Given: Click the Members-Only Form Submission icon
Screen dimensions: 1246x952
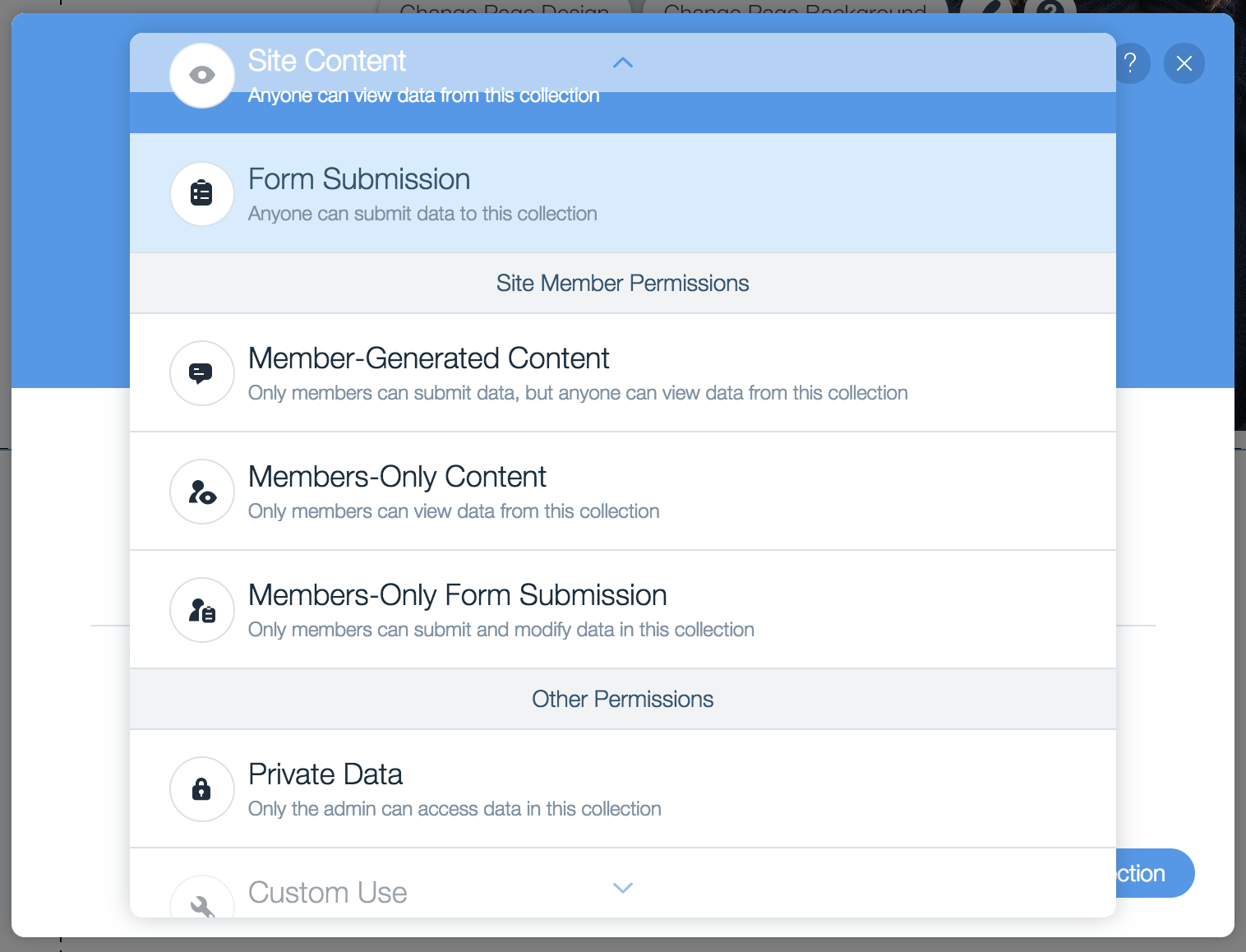Looking at the screenshot, I should point(202,610).
